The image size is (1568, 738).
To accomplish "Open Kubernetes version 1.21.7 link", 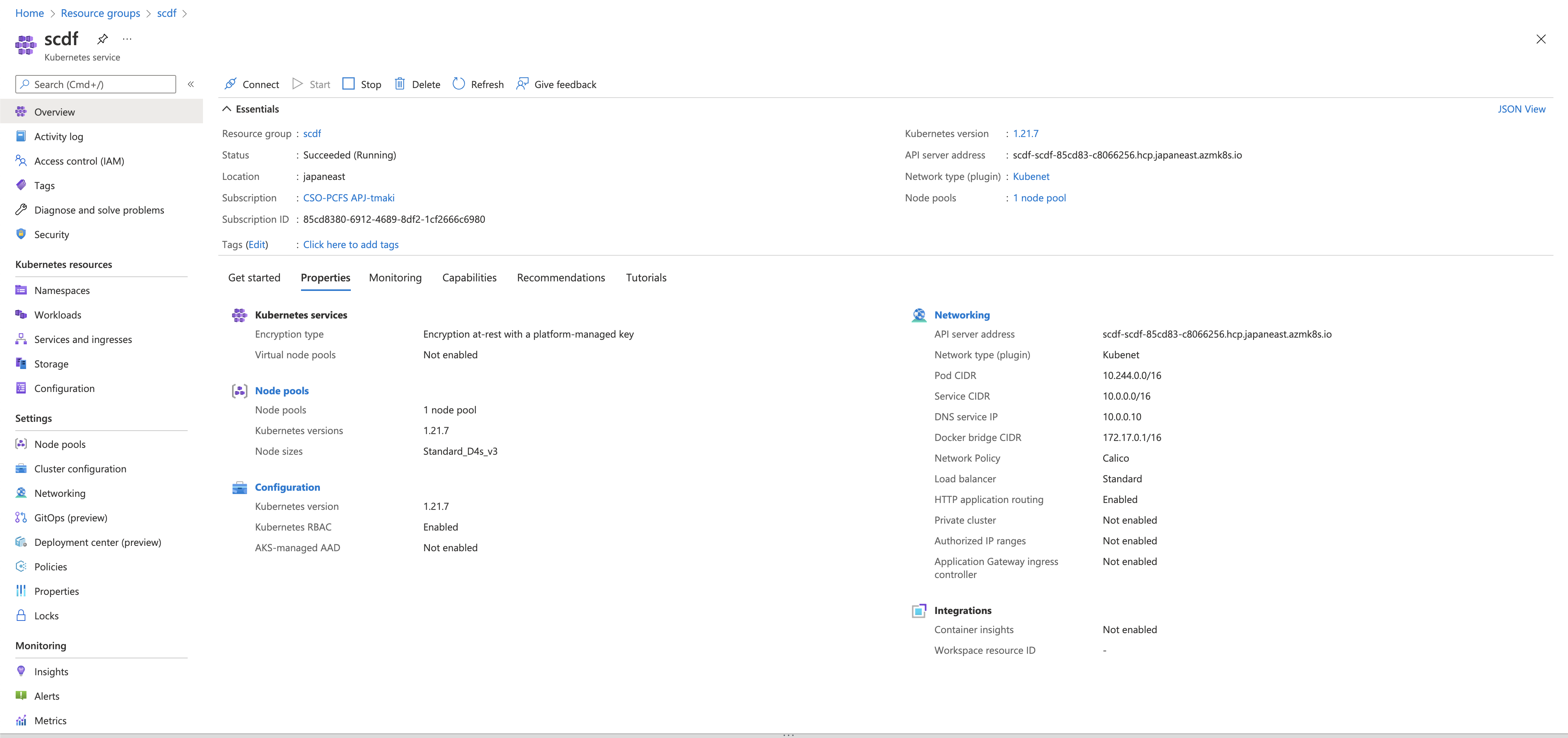I will pyautogui.click(x=1026, y=133).
